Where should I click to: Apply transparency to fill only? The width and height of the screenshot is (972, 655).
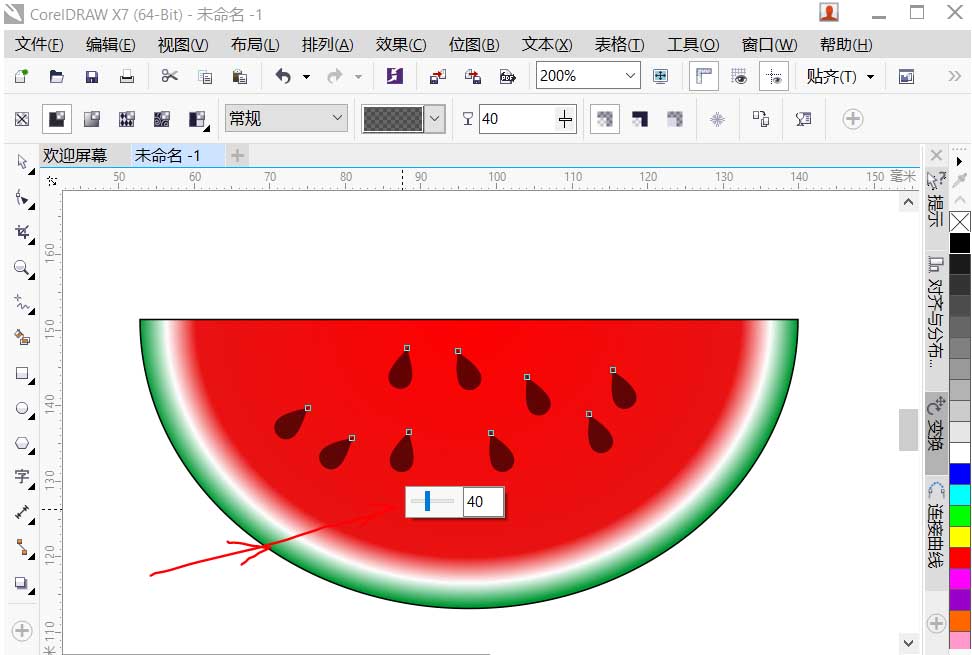click(x=640, y=118)
